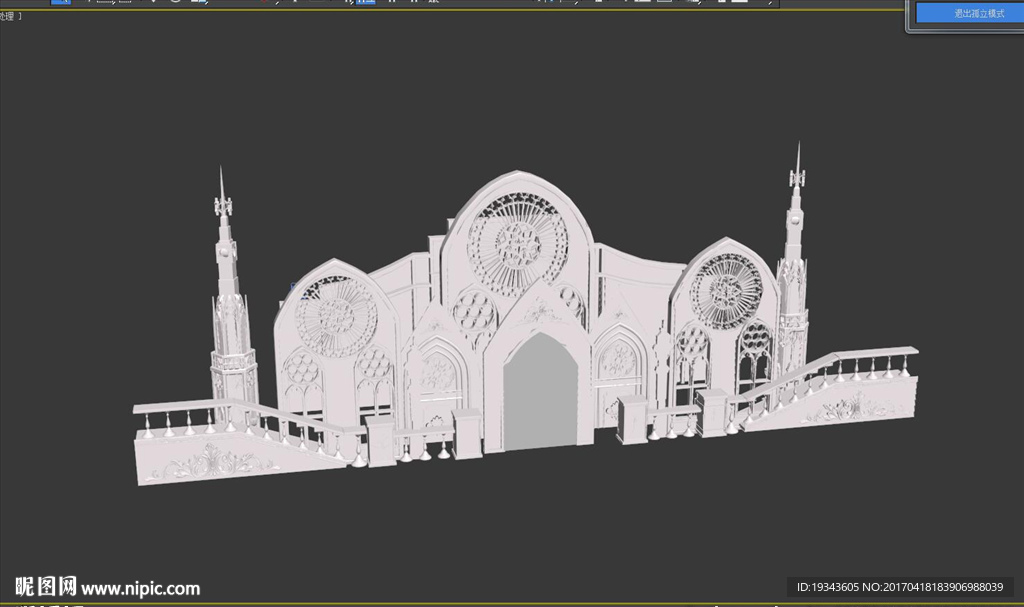The image size is (1024, 607).
Task: Select the pedestal box left of doorway
Action: coord(468,434)
